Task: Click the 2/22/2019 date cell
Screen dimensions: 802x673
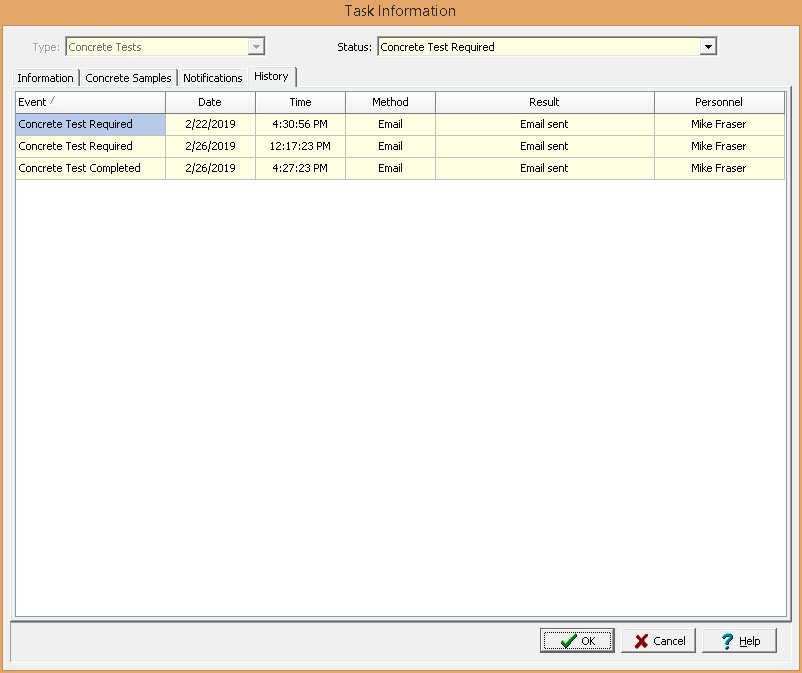Action: pos(210,124)
